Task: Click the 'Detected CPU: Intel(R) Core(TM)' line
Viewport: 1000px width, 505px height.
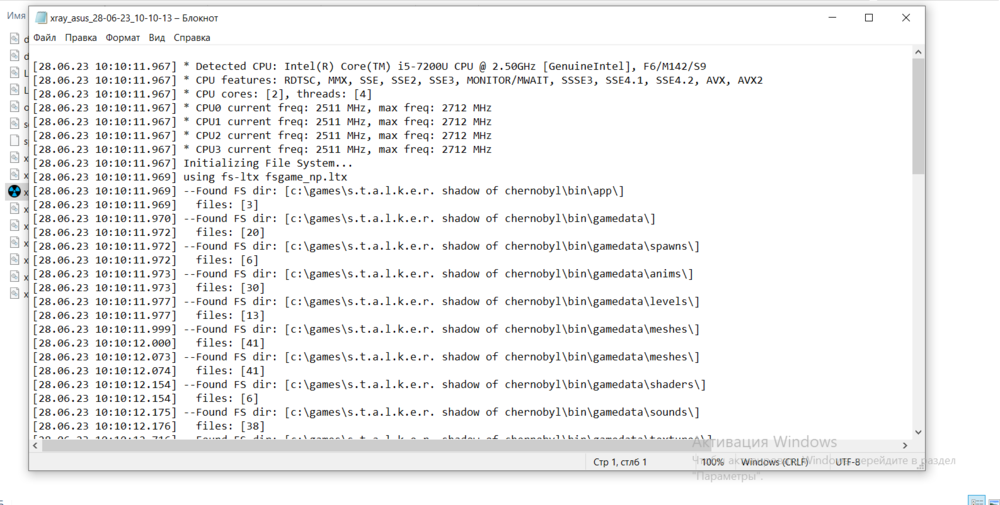Action: pyautogui.click(x=369, y=66)
